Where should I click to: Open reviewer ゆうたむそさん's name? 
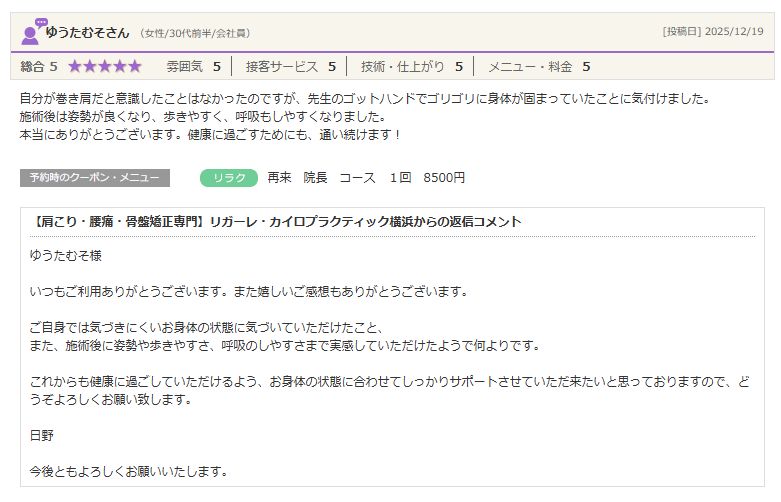click(x=88, y=32)
